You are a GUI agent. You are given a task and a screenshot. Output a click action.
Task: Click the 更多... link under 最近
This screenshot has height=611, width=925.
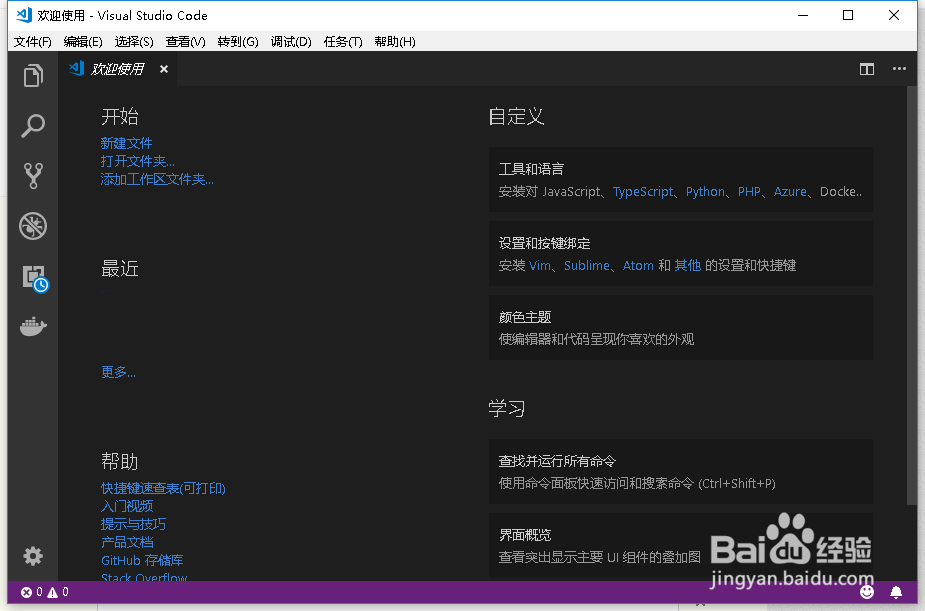point(118,372)
